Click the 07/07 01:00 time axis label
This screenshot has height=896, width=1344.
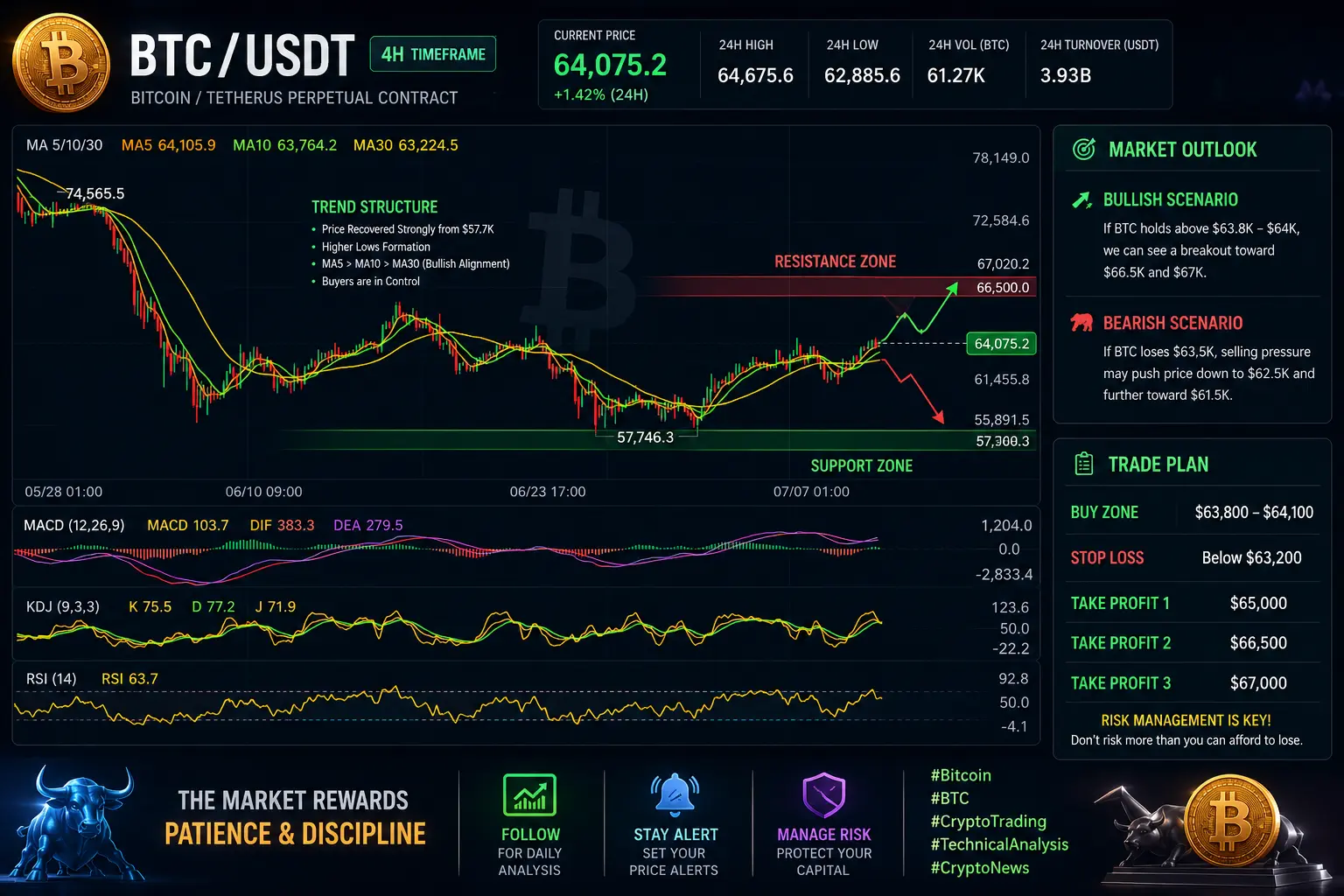[811, 492]
